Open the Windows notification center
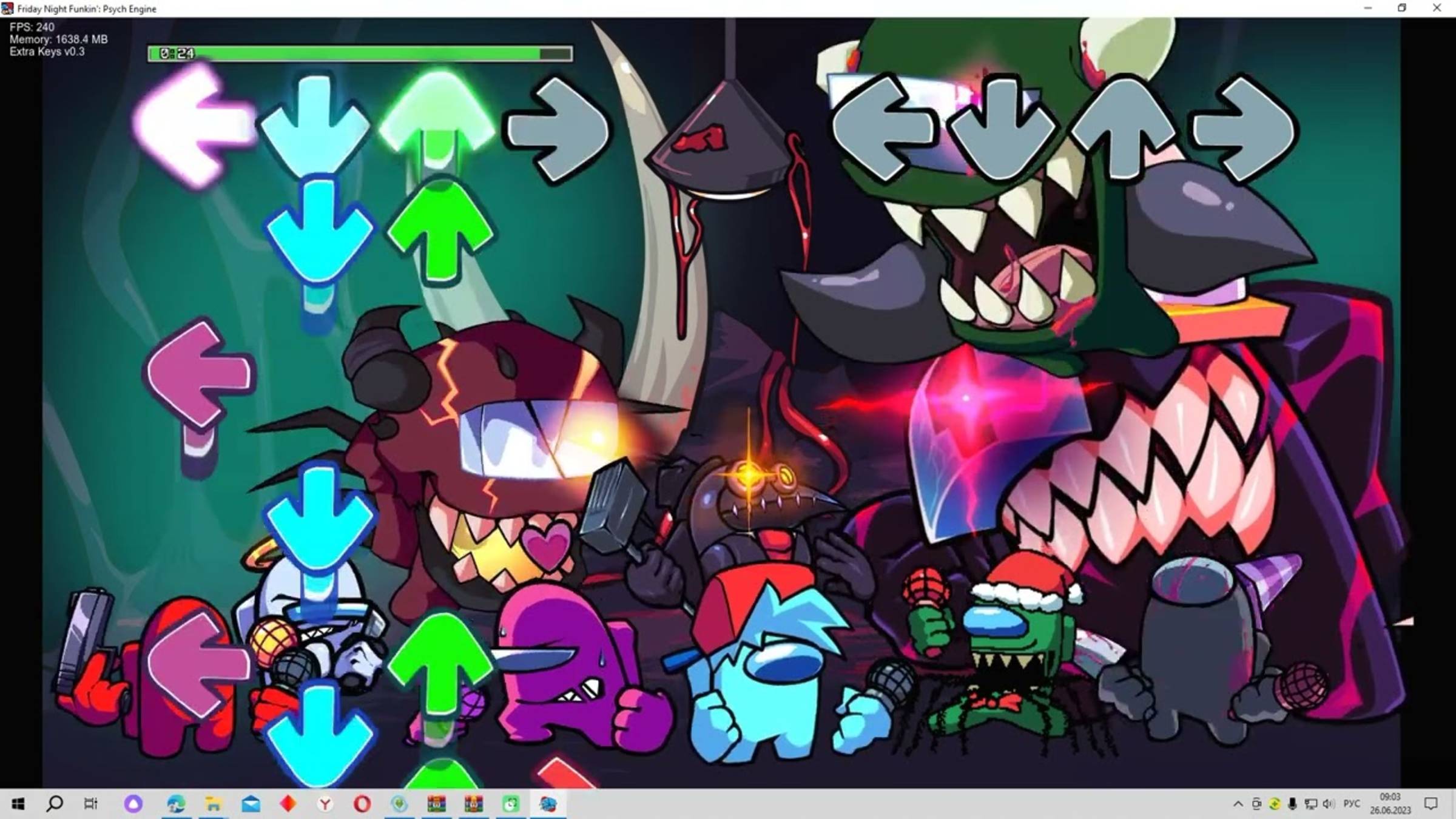The width and height of the screenshot is (1456, 819). (1431, 804)
